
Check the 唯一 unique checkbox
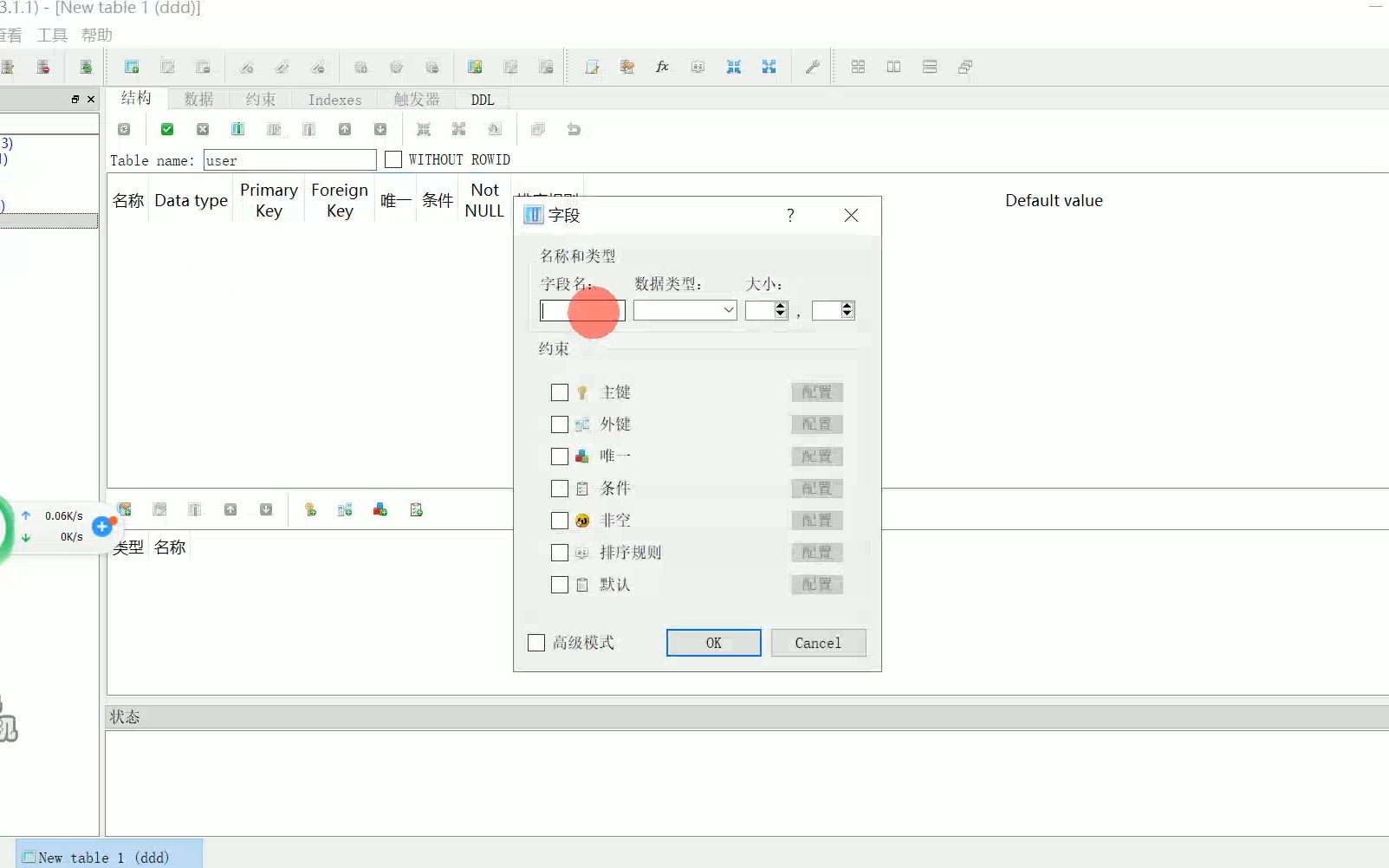click(x=560, y=457)
